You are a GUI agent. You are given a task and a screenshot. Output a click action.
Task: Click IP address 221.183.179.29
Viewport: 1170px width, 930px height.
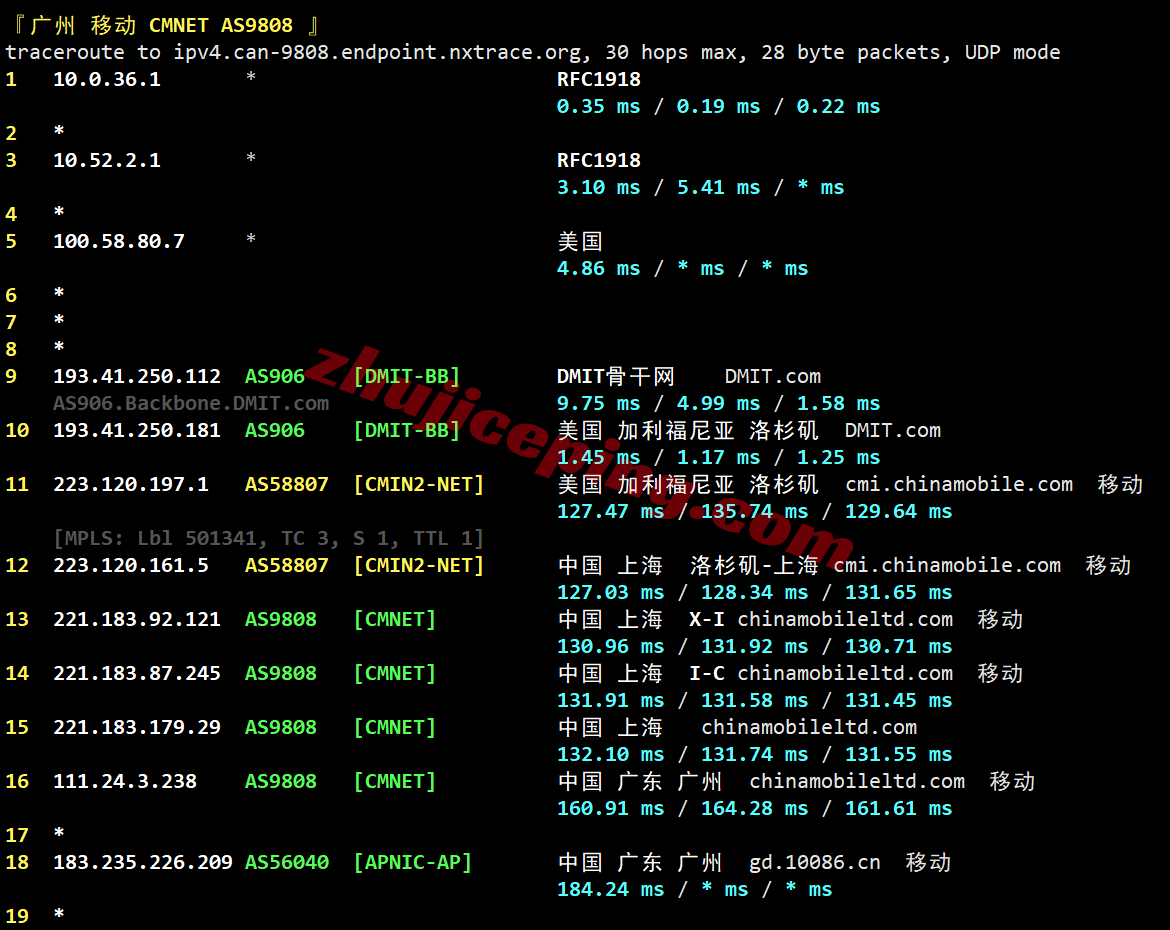pyautogui.click(x=137, y=728)
